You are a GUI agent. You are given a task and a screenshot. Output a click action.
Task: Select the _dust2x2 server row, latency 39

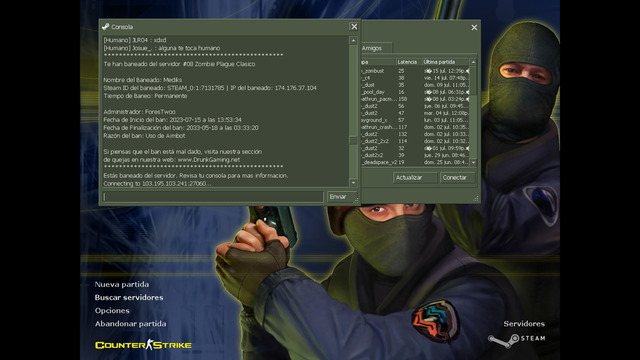415,155
